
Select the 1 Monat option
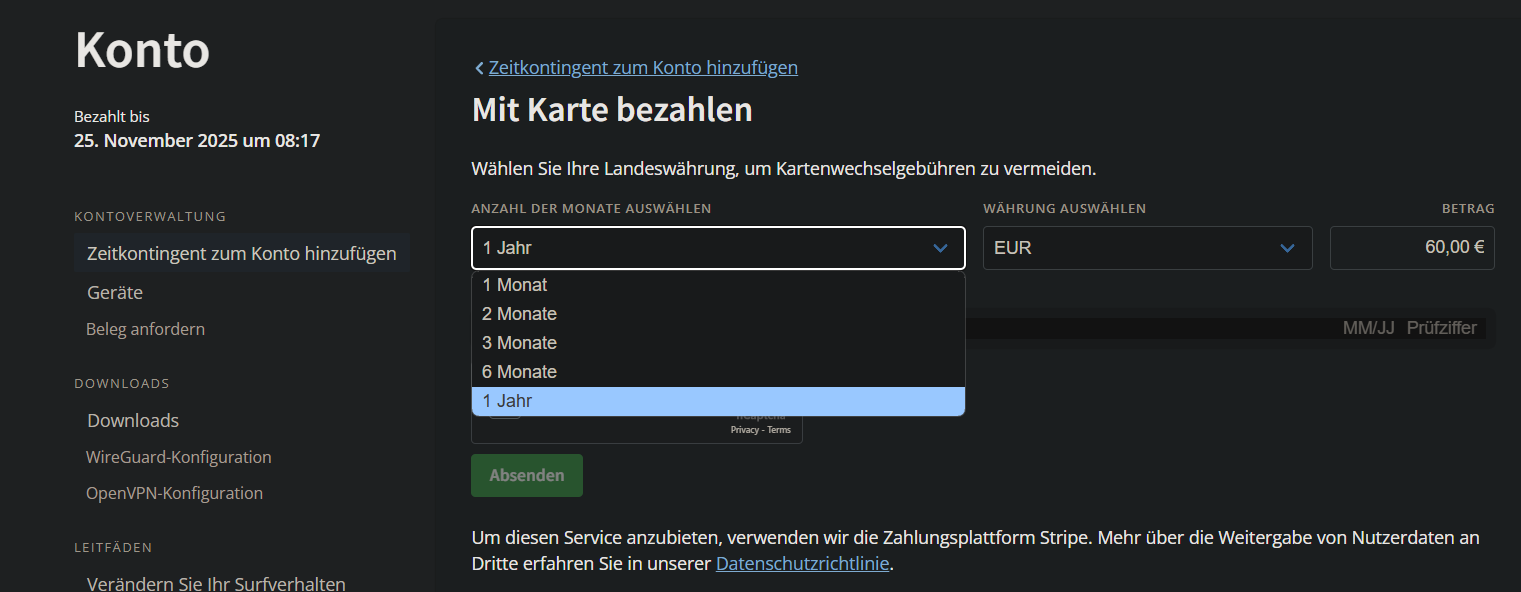(515, 285)
